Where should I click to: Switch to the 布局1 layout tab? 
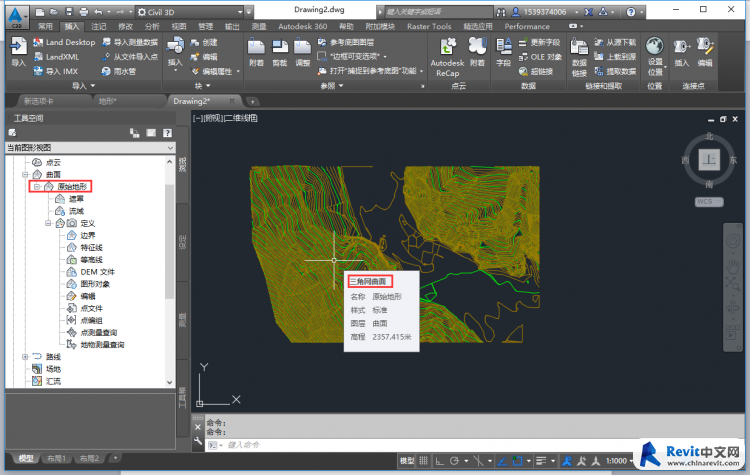point(56,458)
